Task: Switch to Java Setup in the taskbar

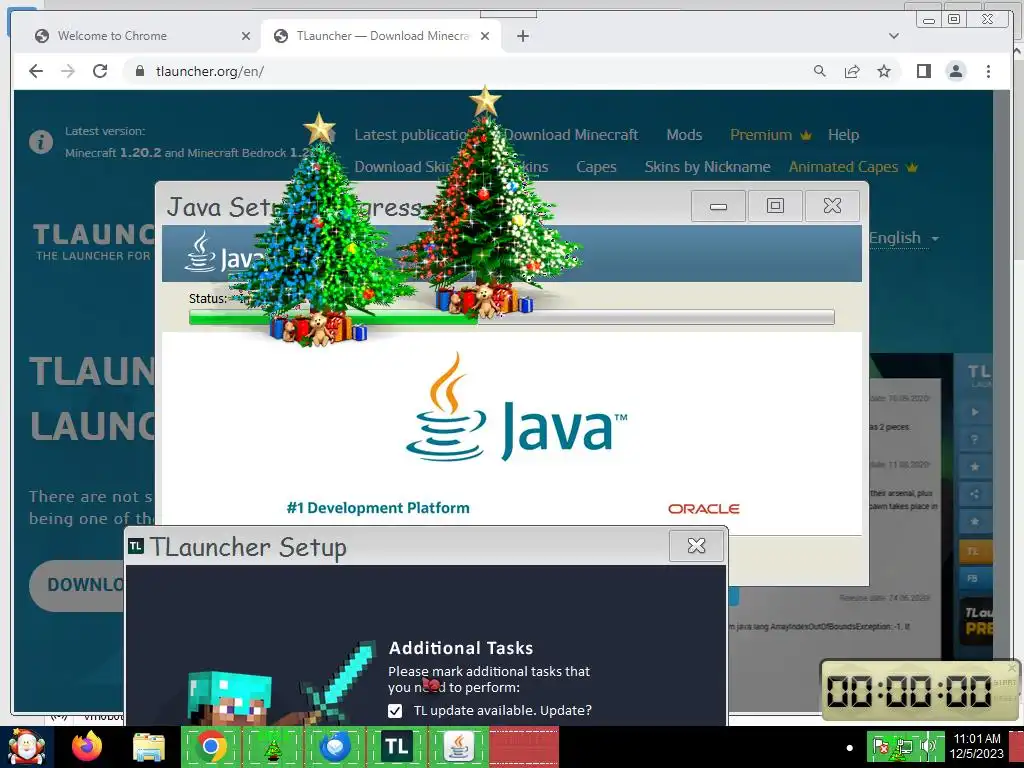Action: (458, 746)
